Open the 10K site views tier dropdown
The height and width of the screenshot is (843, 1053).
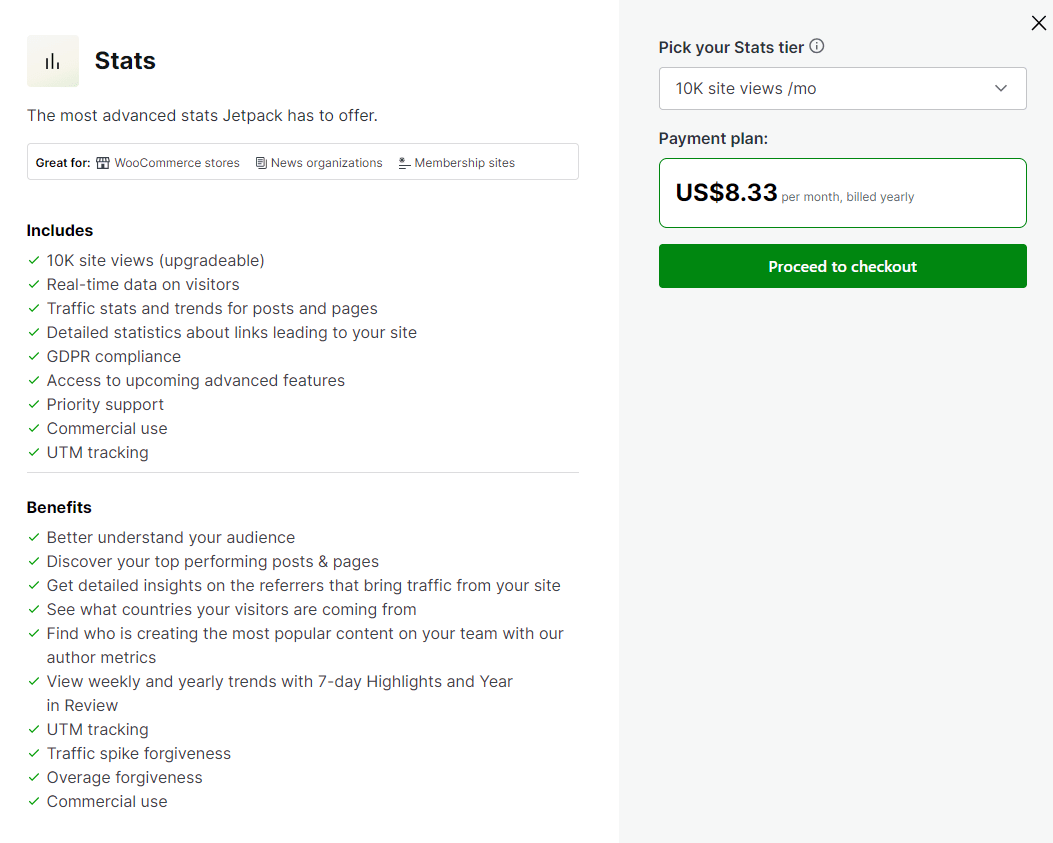click(x=842, y=89)
